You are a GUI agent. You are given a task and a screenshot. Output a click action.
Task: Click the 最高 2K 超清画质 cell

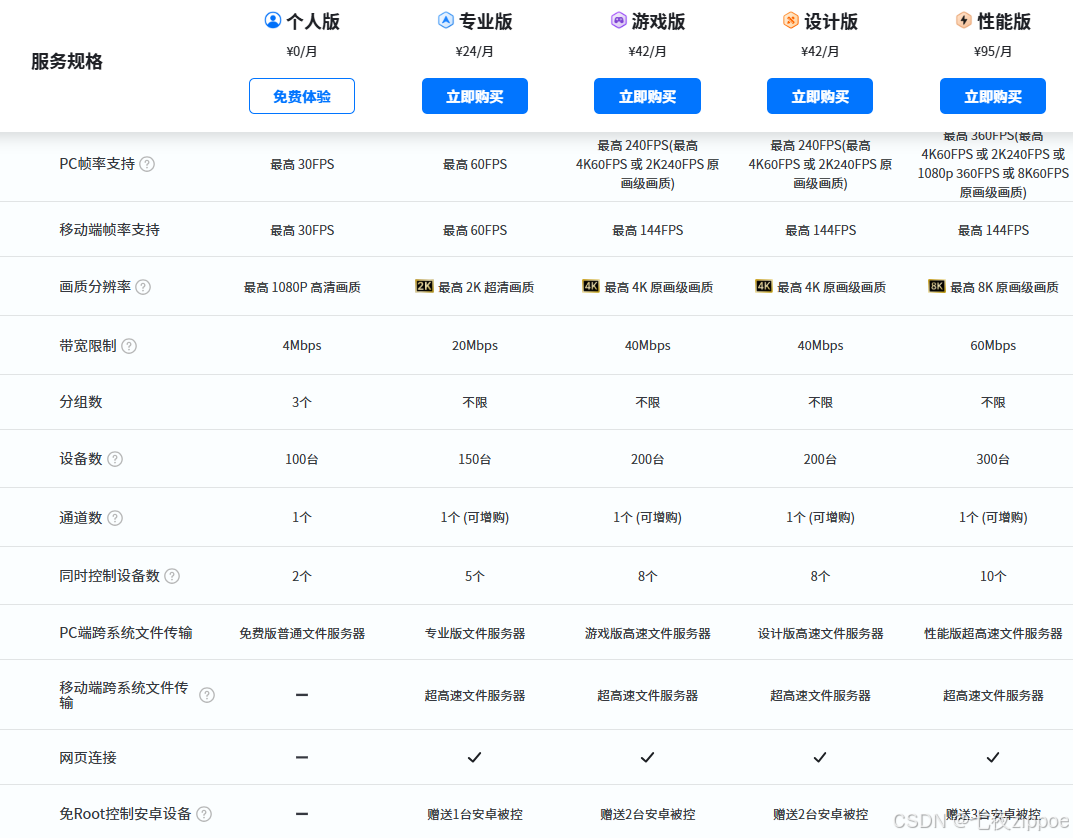click(486, 288)
